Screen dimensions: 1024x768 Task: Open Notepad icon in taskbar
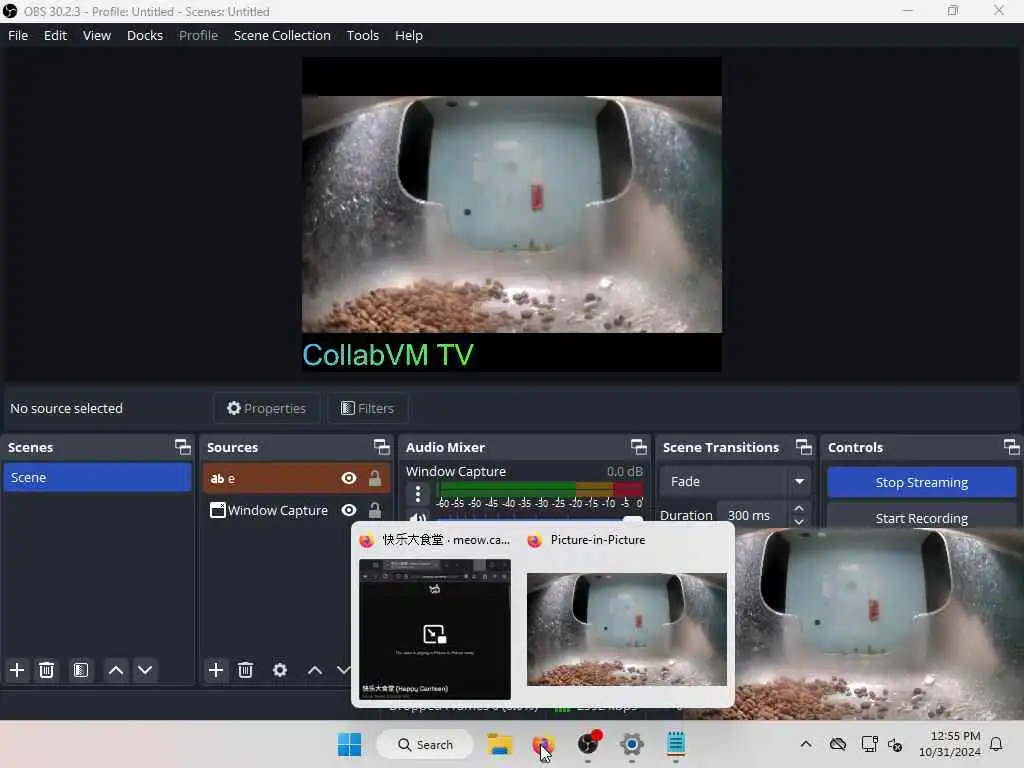[x=676, y=744]
